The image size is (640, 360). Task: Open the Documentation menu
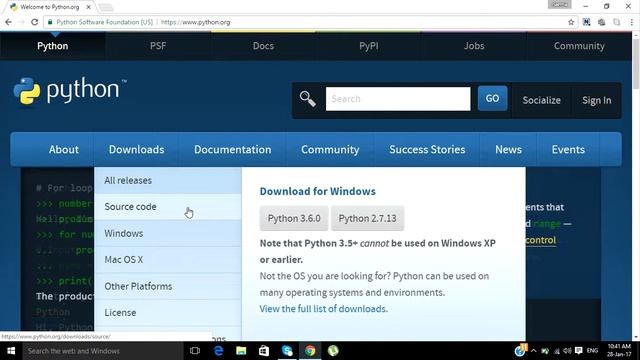tap(233, 149)
